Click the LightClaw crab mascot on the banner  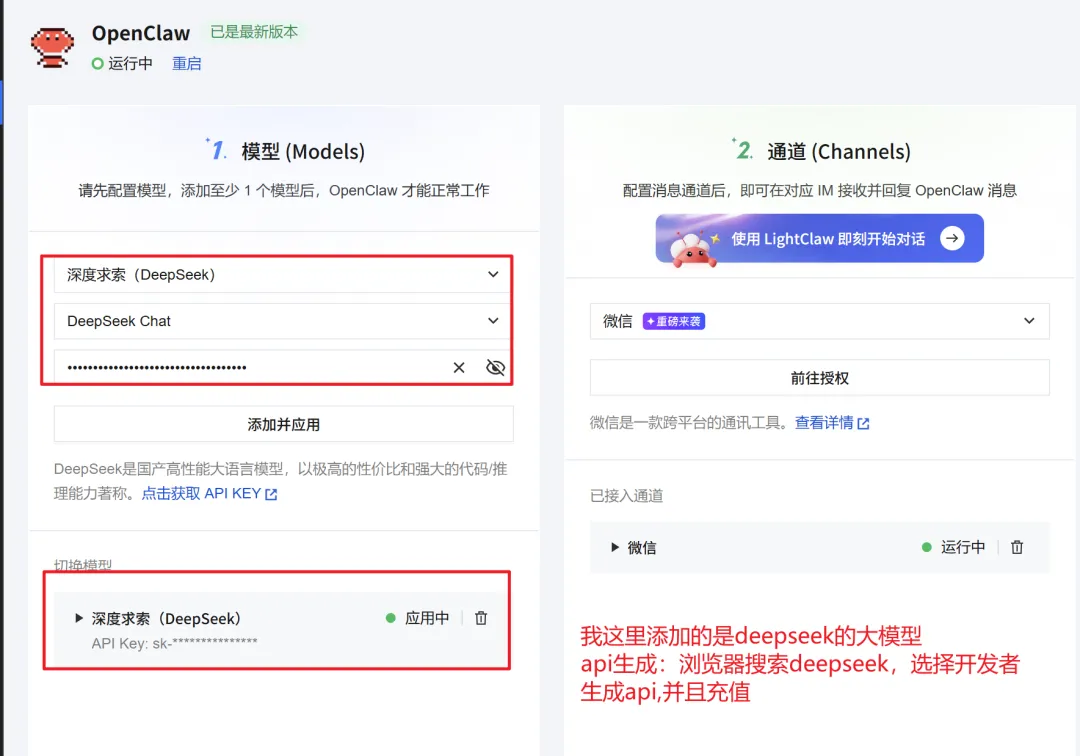[693, 249]
